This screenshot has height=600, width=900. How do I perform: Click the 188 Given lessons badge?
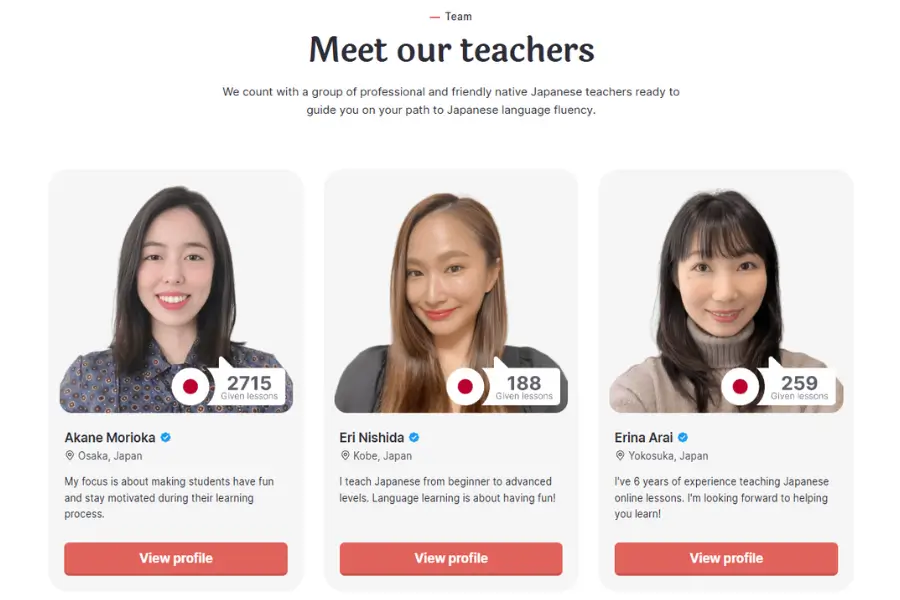point(523,386)
